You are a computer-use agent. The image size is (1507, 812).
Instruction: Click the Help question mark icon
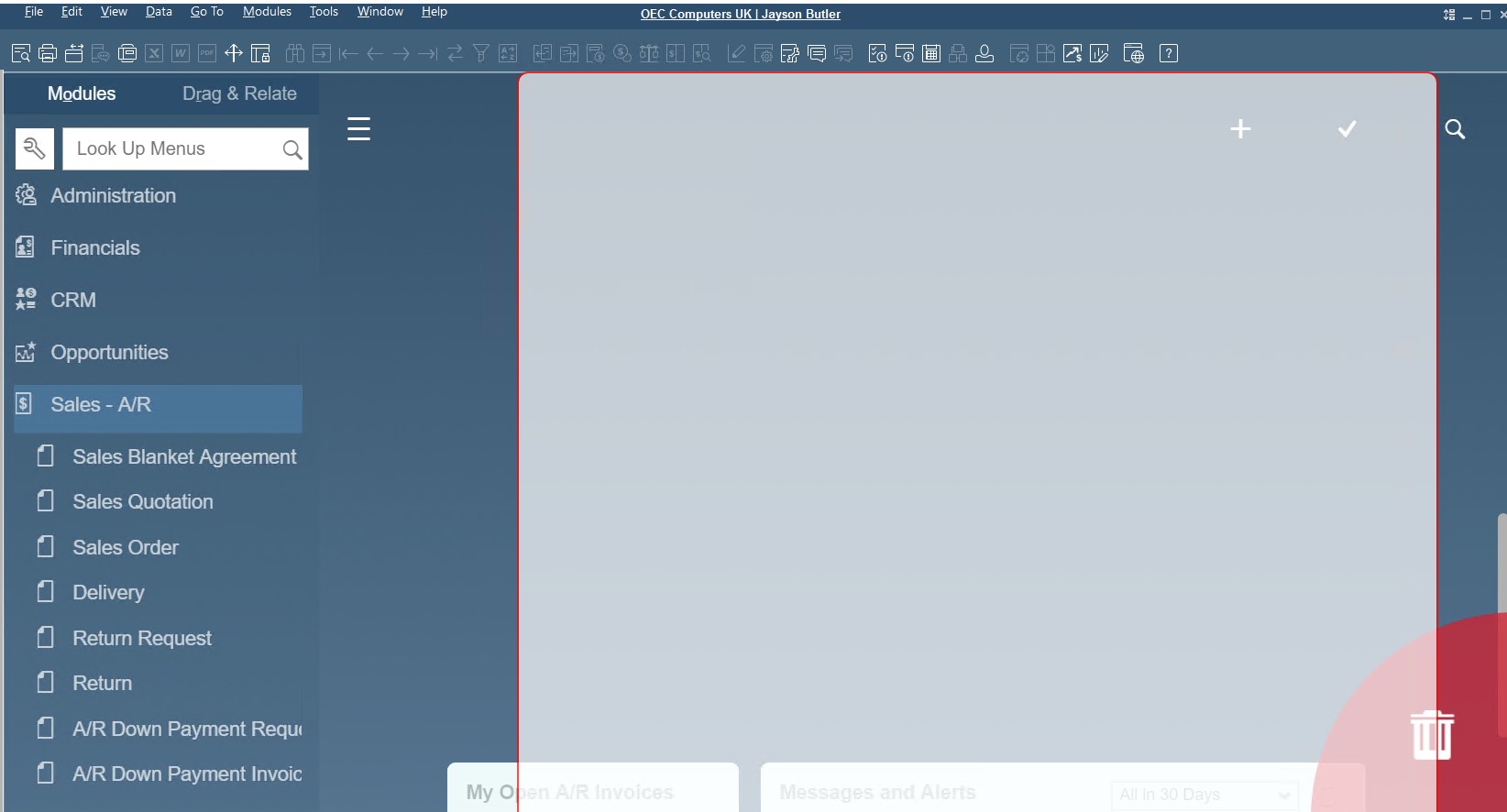coord(1168,53)
